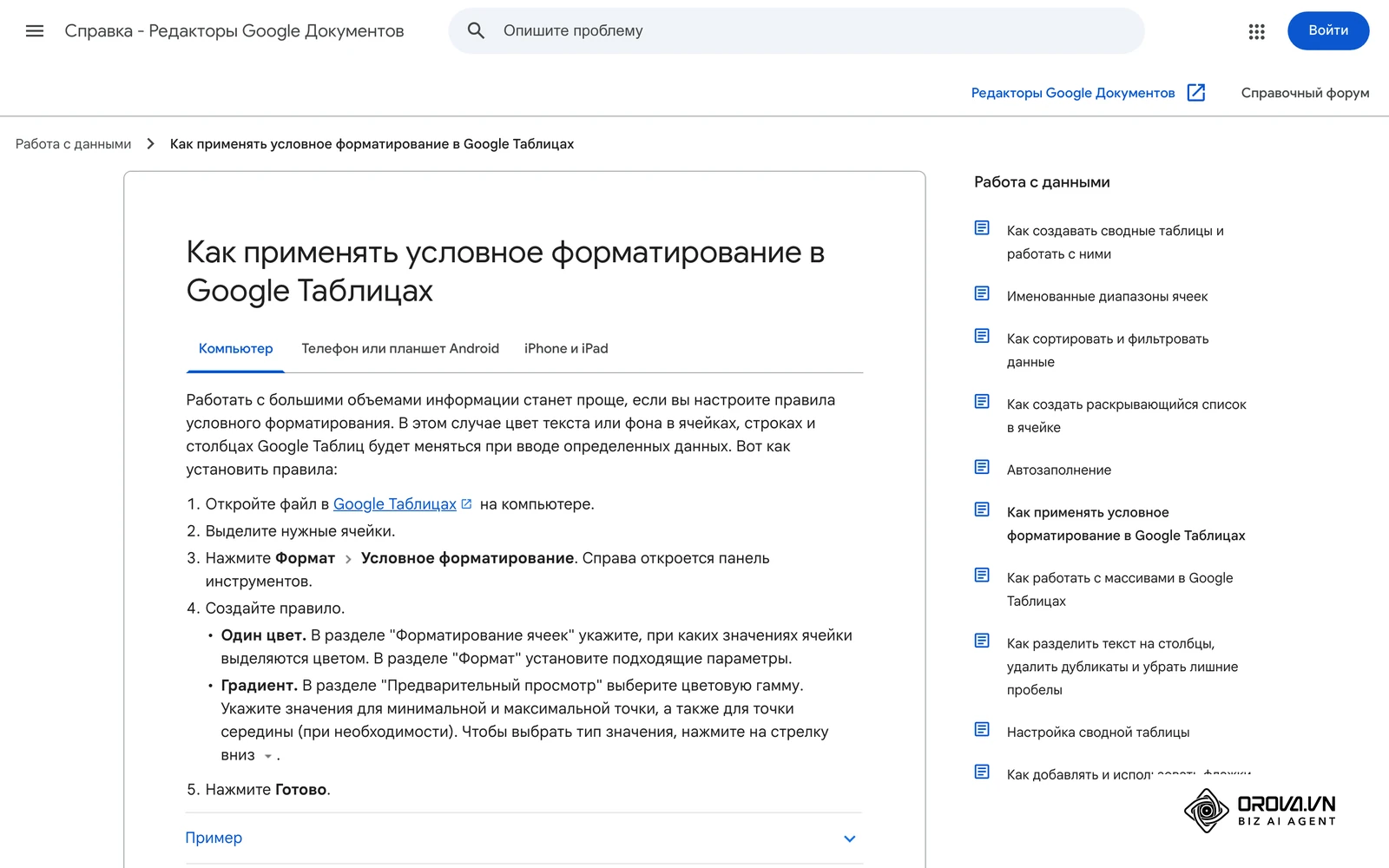Click the article icon next to Как применять условное форматирование

(982, 509)
